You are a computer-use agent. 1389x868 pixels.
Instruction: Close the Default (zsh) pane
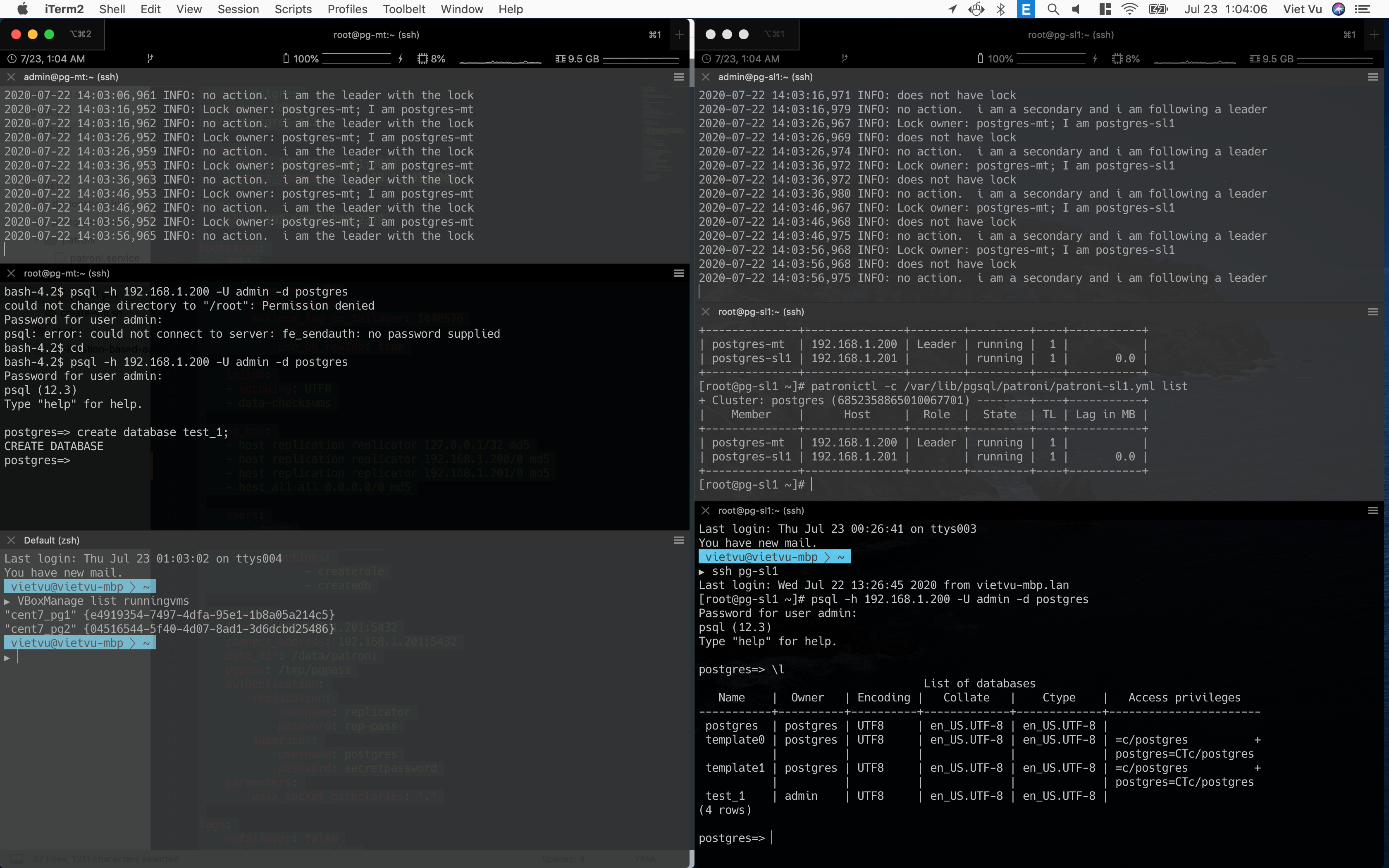point(11,540)
